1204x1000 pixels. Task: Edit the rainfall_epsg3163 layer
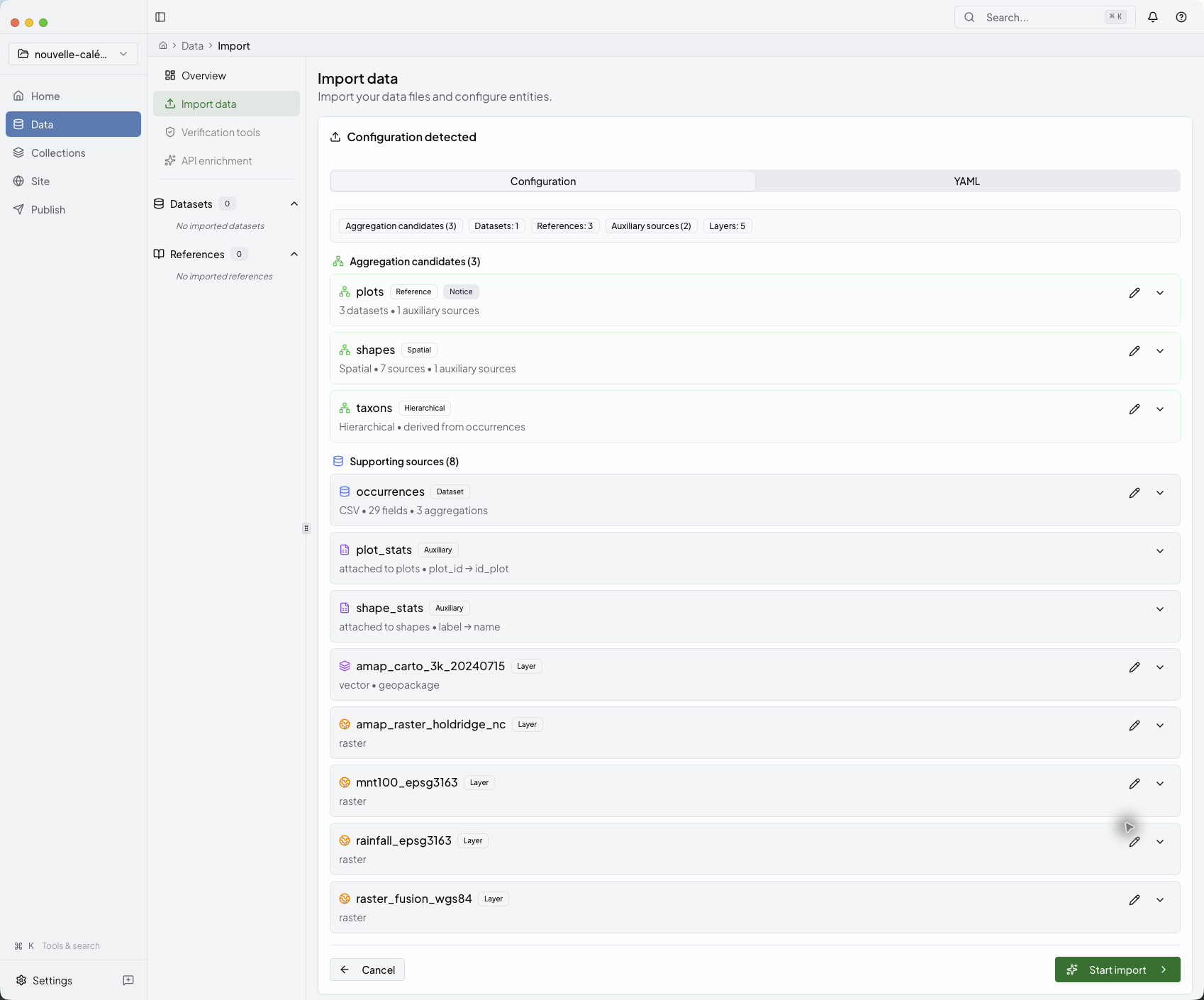(x=1135, y=842)
